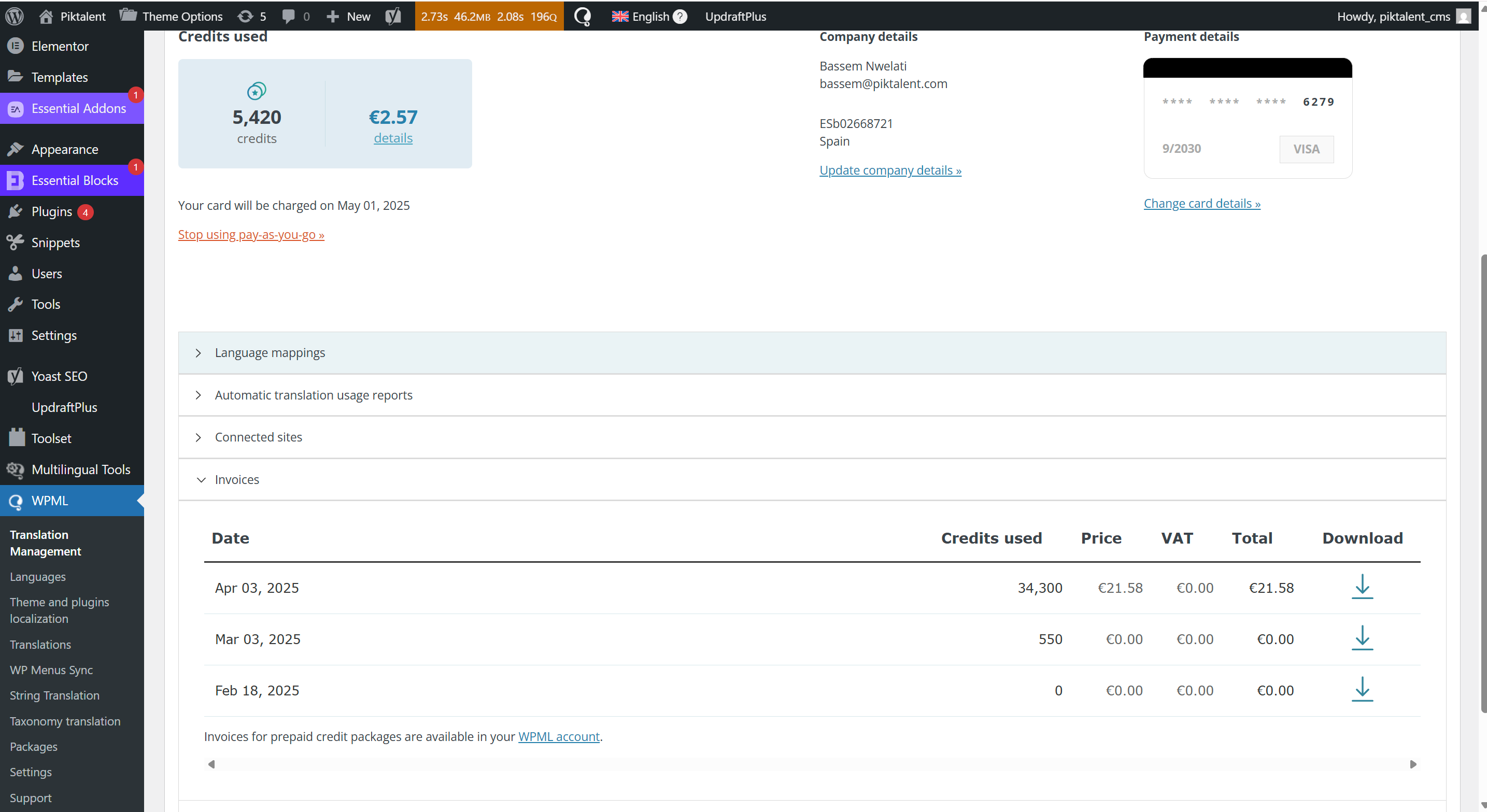Screen dimensions: 1487x812
Task: Click the Yoast SEO icon in admin bar
Action: tap(393, 16)
